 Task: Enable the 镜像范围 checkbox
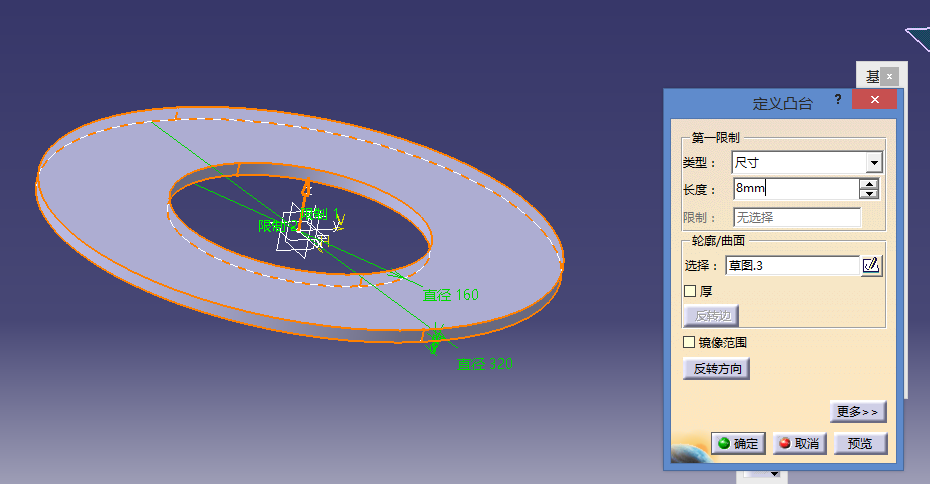coord(689,342)
